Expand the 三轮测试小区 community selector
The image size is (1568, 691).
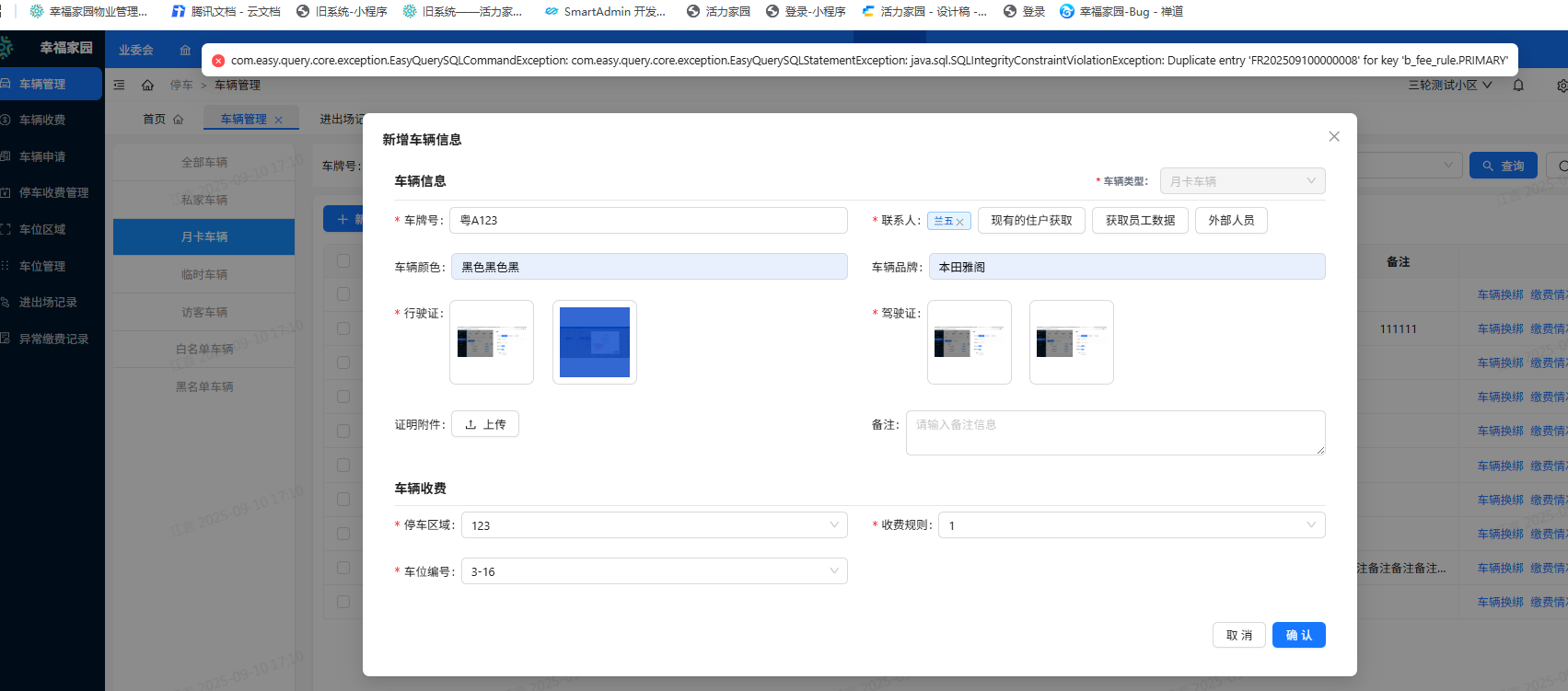tap(1450, 85)
